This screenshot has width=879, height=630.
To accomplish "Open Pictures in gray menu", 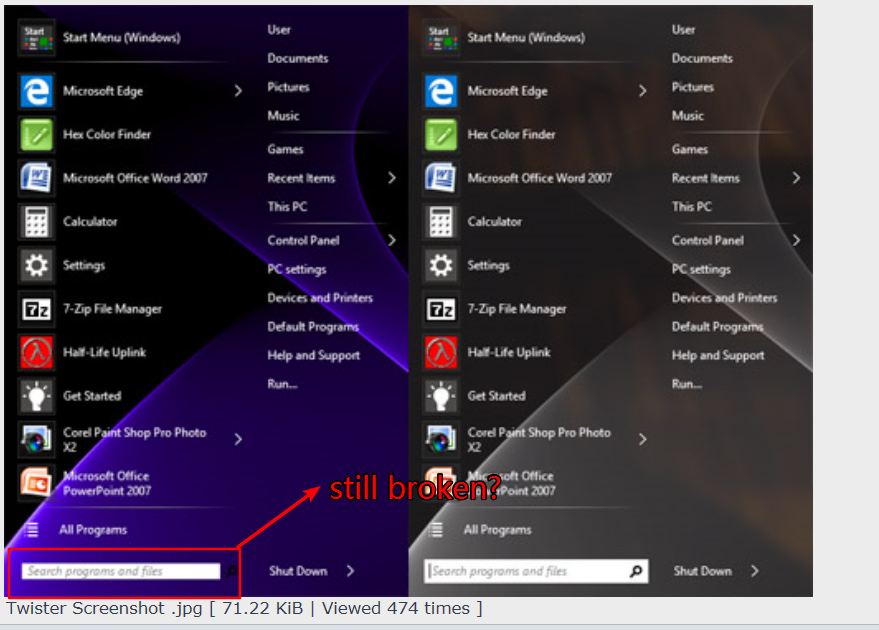I will pyautogui.click(x=693, y=87).
